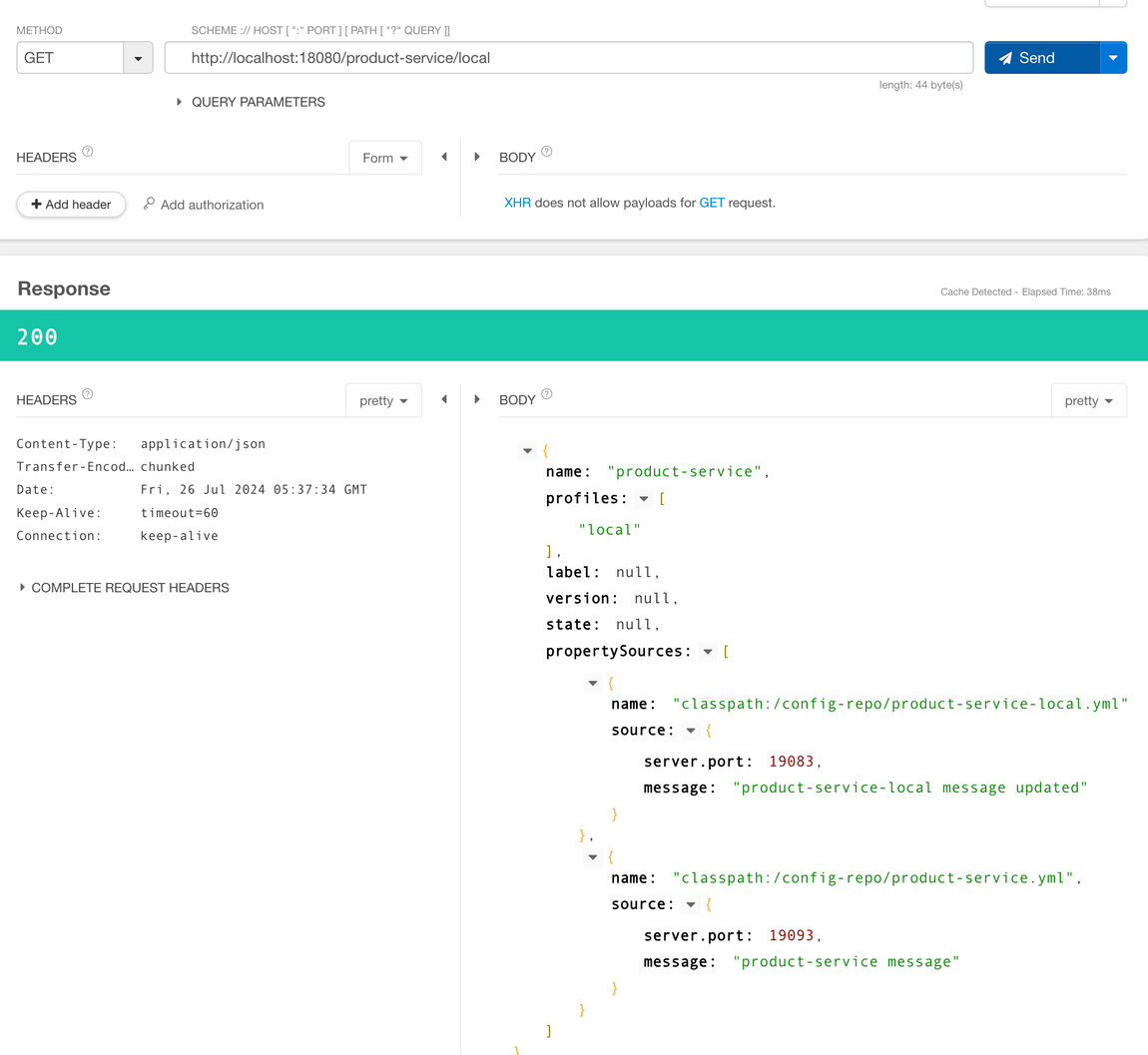The width and height of the screenshot is (1148, 1055).
Task: Click the version null value
Action: 652,599
